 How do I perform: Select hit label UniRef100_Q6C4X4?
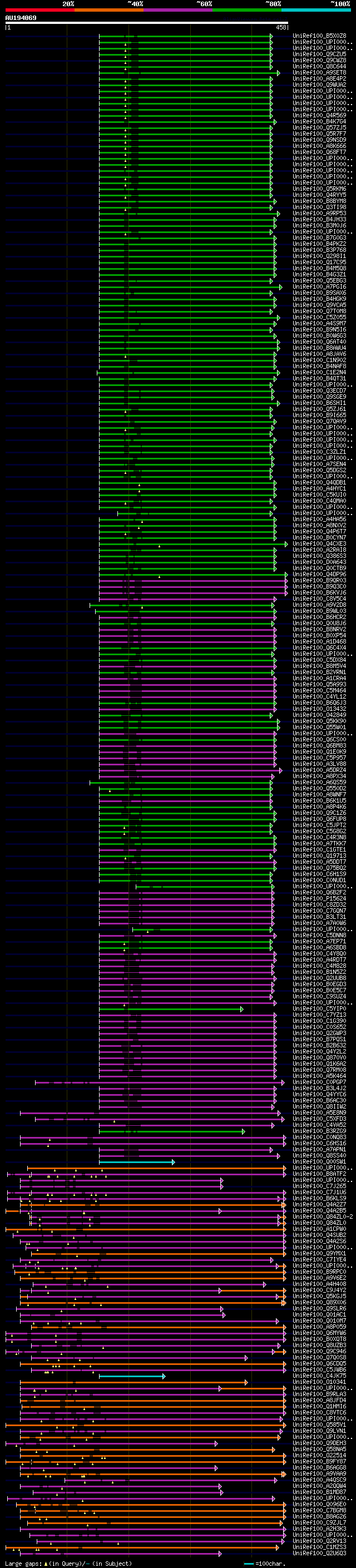319,647
